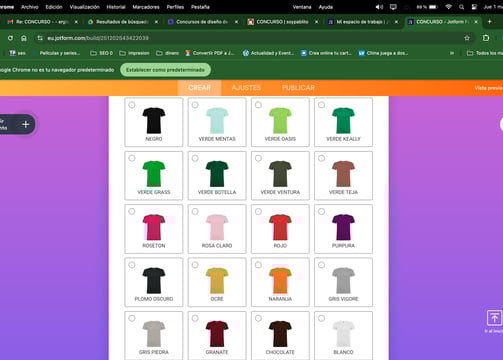Reload the page with the refresh icon
This screenshot has width=503, height=360.
click(10, 38)
